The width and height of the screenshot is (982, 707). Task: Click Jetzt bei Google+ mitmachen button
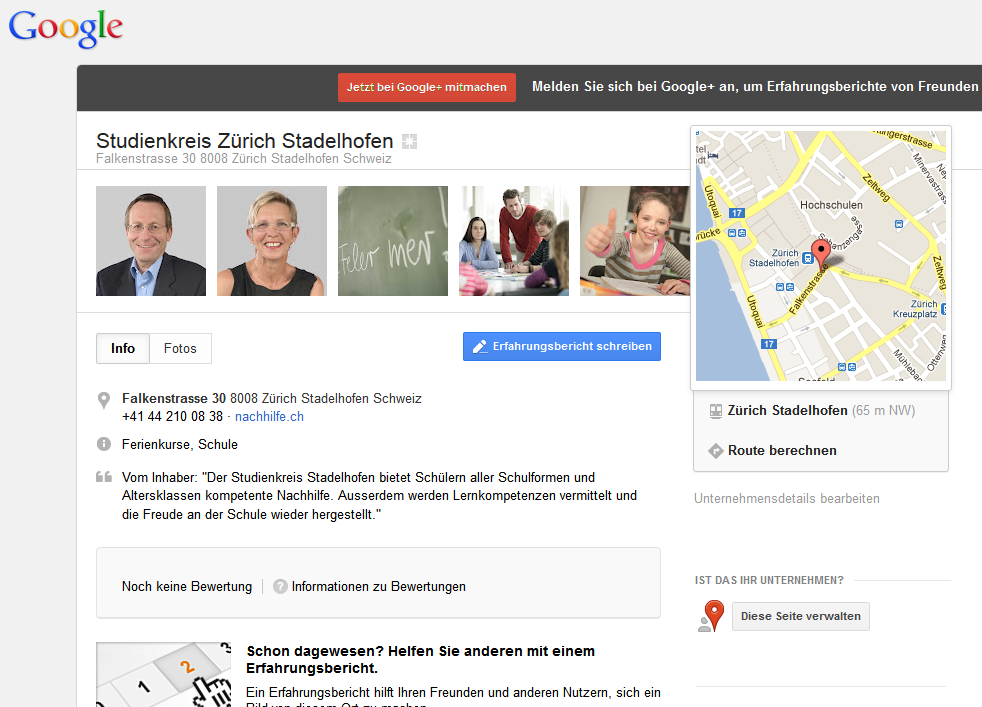[x=427, y=87]
